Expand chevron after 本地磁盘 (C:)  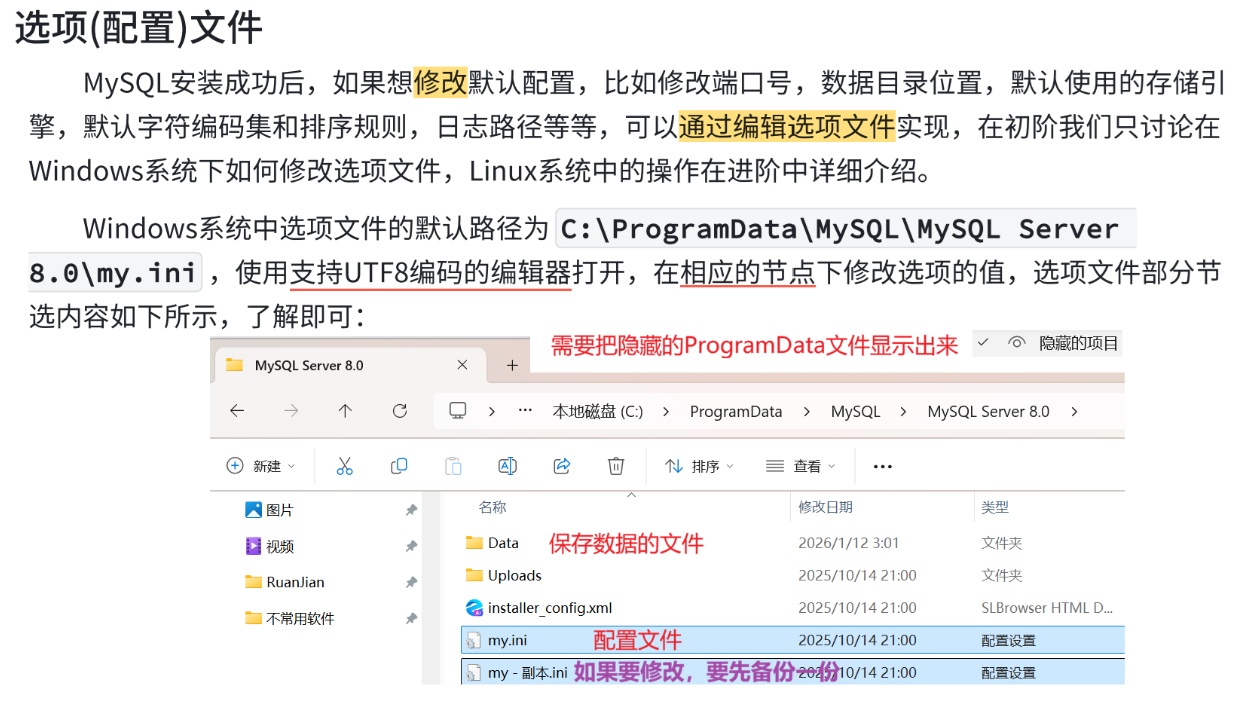coord(666,411)
